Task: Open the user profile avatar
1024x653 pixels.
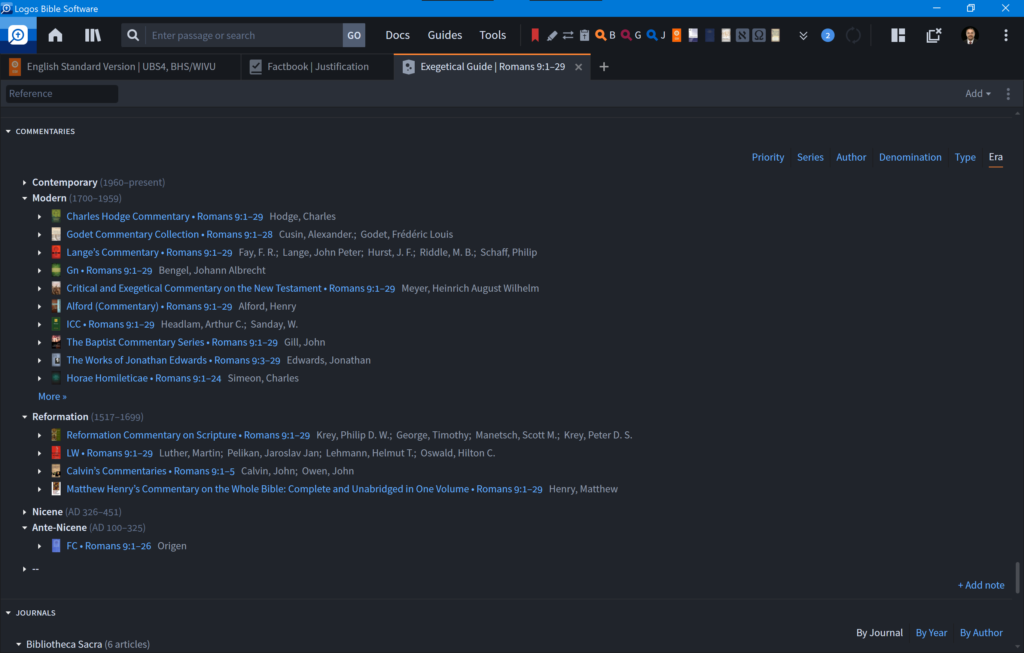Action: [x=970, y=35]
